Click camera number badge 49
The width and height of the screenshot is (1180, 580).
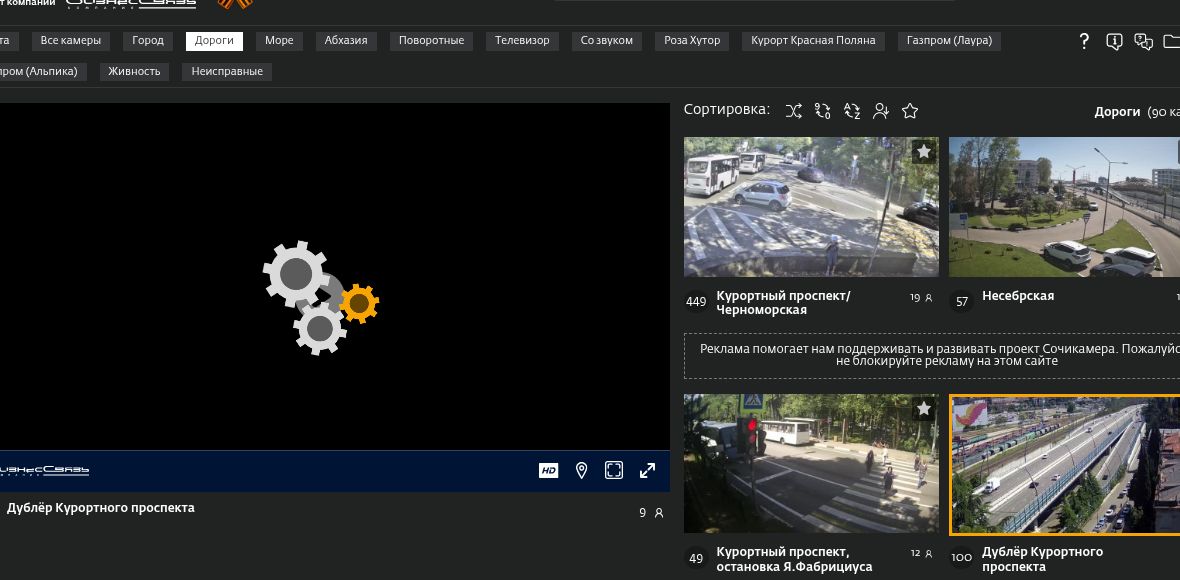coord(696,558)
